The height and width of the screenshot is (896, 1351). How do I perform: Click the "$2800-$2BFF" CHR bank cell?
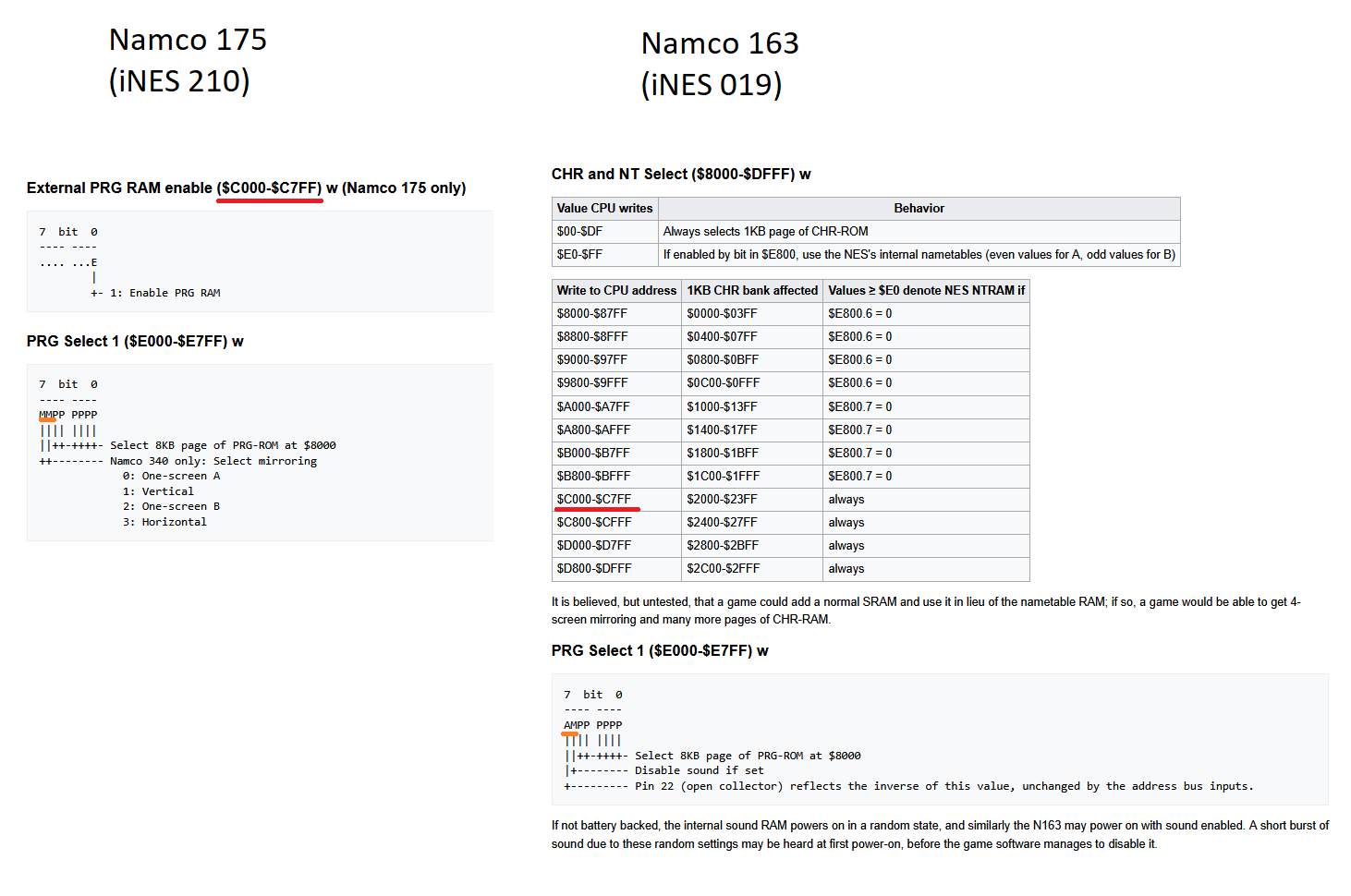(752, 545)
